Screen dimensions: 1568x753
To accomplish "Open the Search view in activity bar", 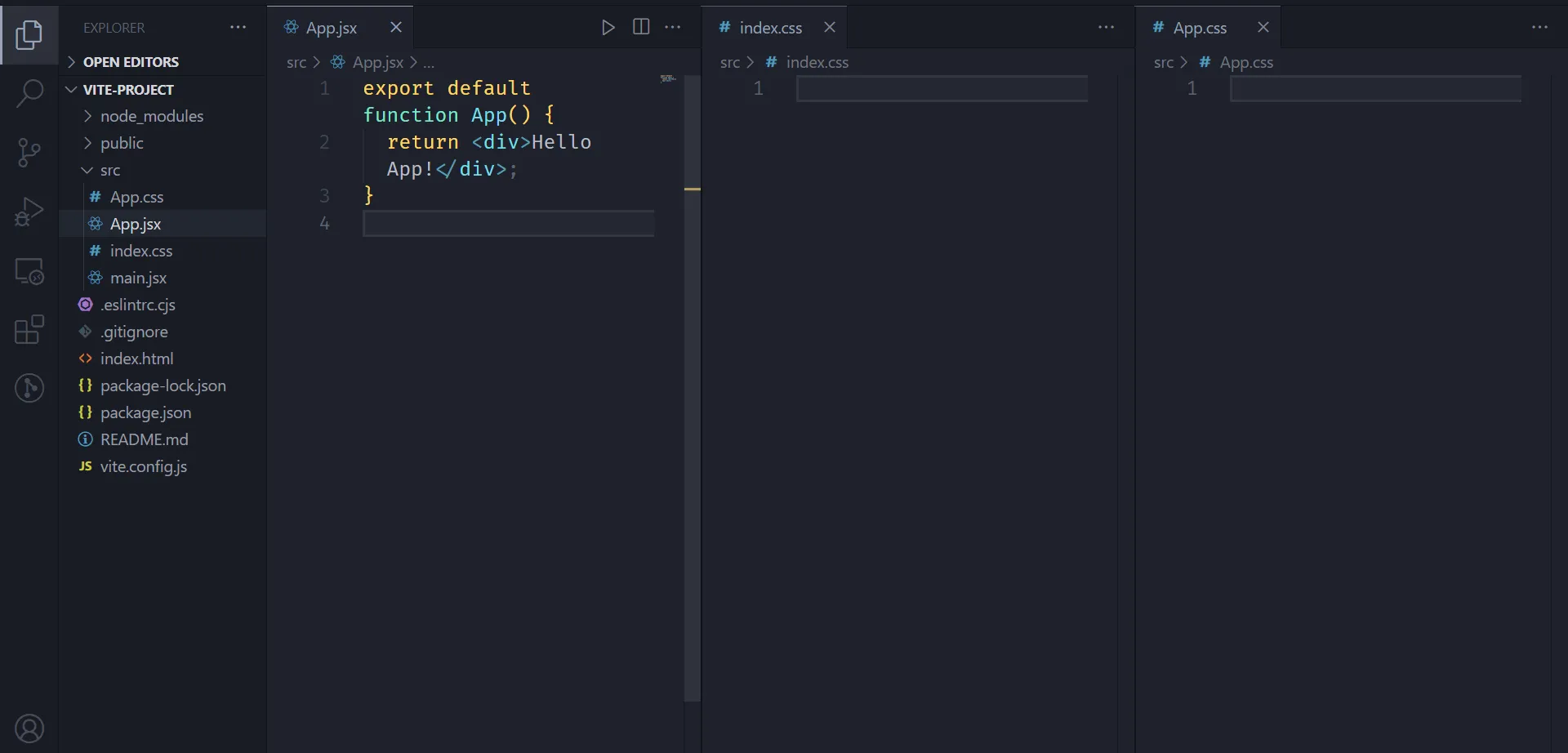I will point(29,93).
